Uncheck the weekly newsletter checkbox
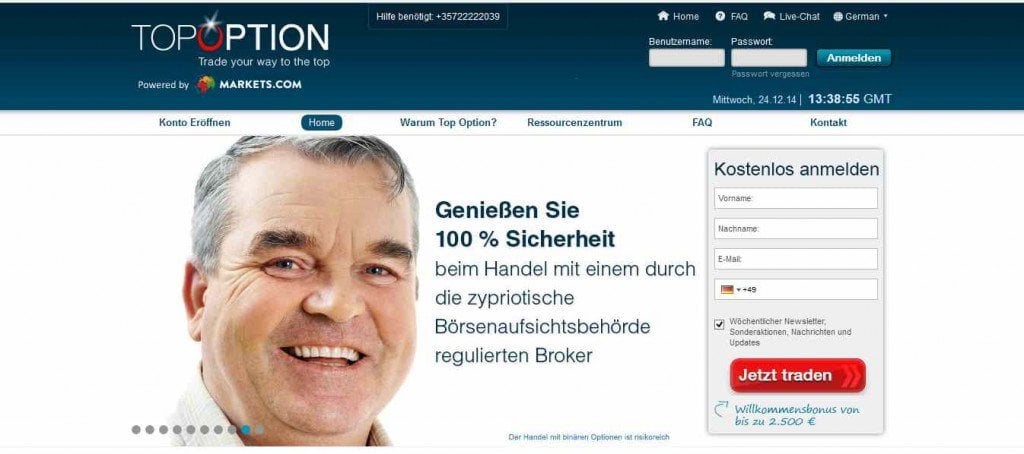This screenshot has width=1024, height=454. point(719,324)
